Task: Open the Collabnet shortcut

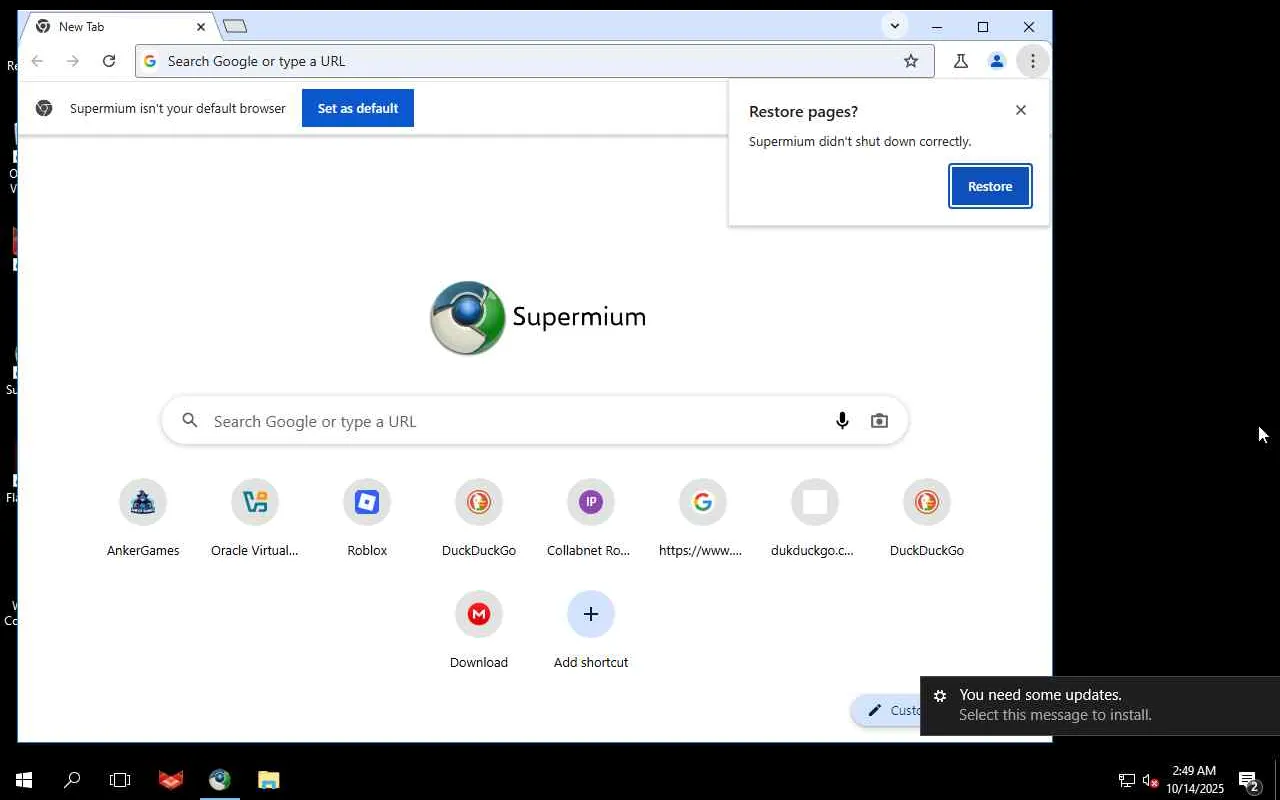Action: click(x=591, y=518)
